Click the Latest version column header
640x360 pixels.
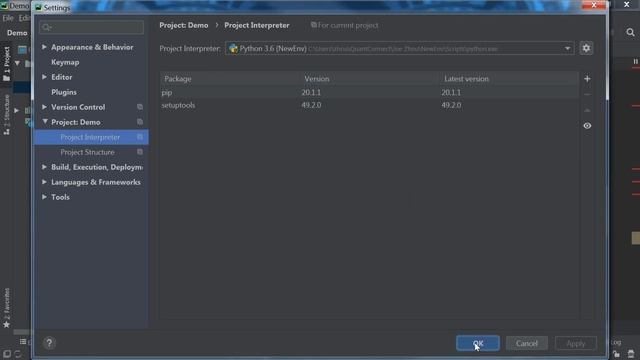pyautogui.click(x=467, y=79)
